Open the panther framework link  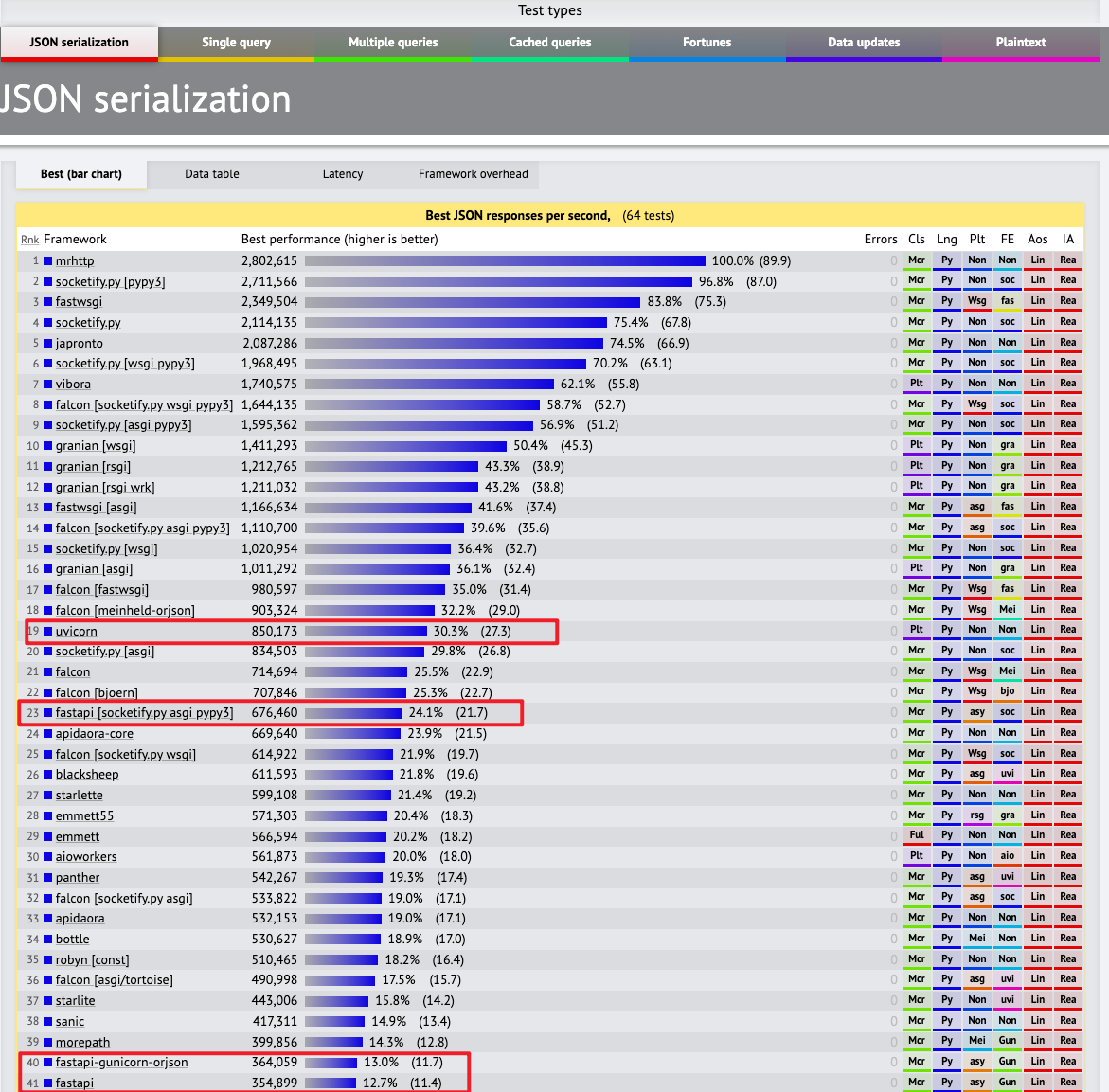(x=78, y=878)
